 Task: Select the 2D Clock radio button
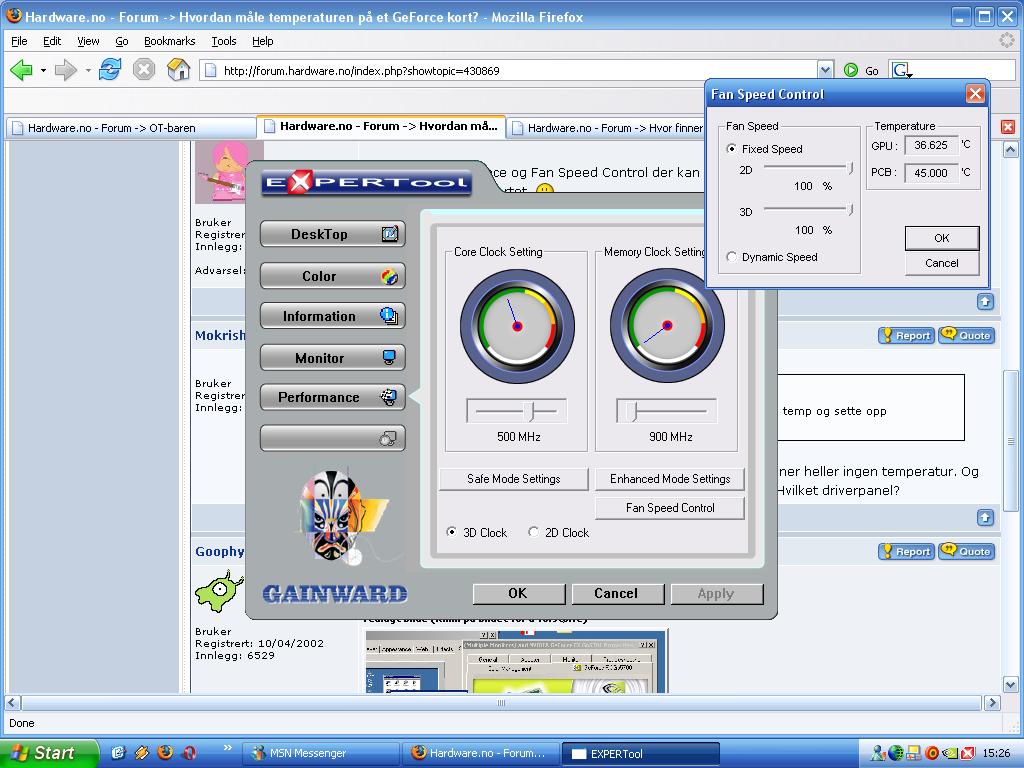pos(534,532)
